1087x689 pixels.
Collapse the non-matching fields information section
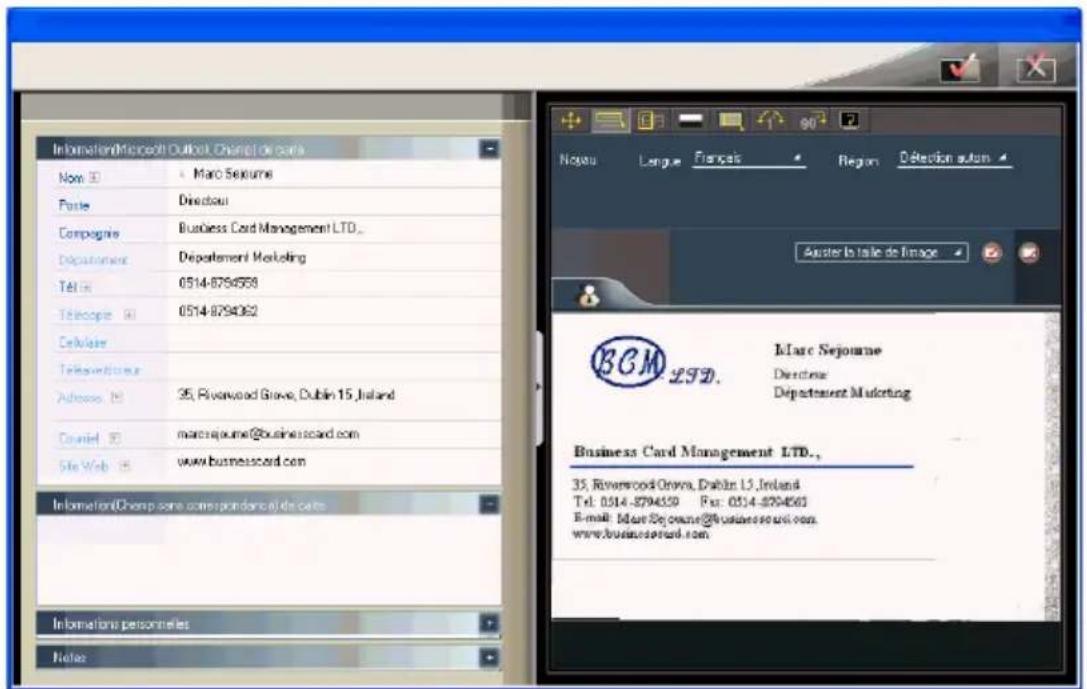click(x=489, y=504)
